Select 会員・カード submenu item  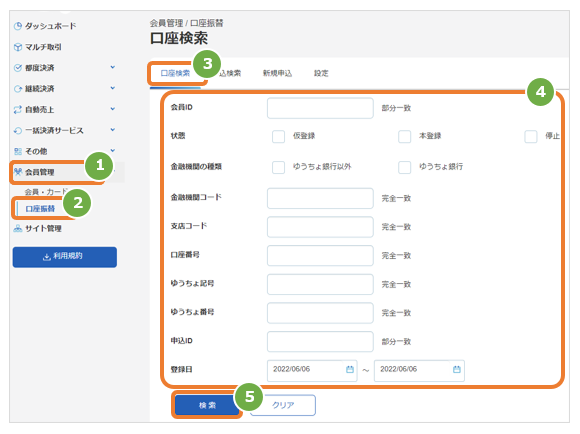click(x=46, y=192)
